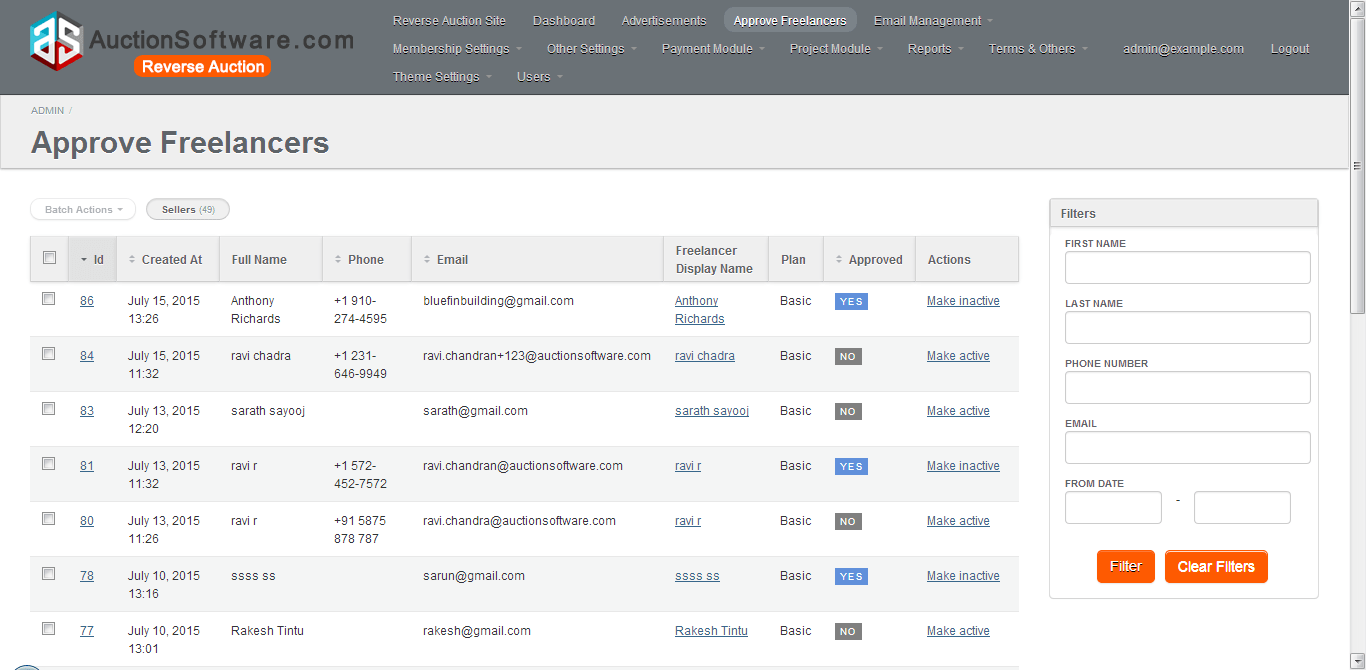
Task: Check the row checkbox for Id 77
Action: [x=48, y=629]
